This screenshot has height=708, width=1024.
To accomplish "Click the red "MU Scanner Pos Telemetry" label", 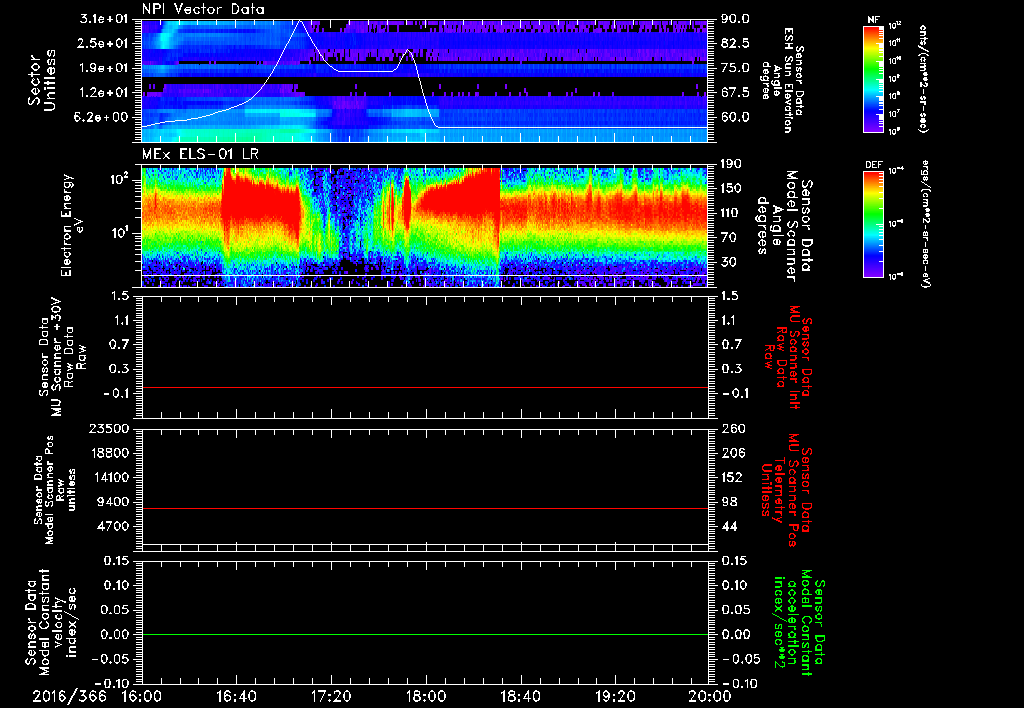I will point(786,490).
